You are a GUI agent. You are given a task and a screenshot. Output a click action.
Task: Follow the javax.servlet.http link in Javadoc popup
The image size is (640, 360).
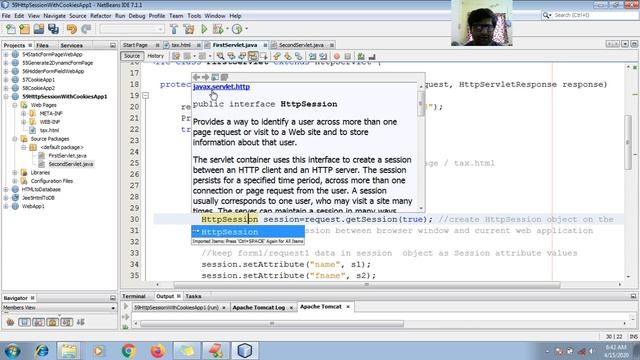221,87
